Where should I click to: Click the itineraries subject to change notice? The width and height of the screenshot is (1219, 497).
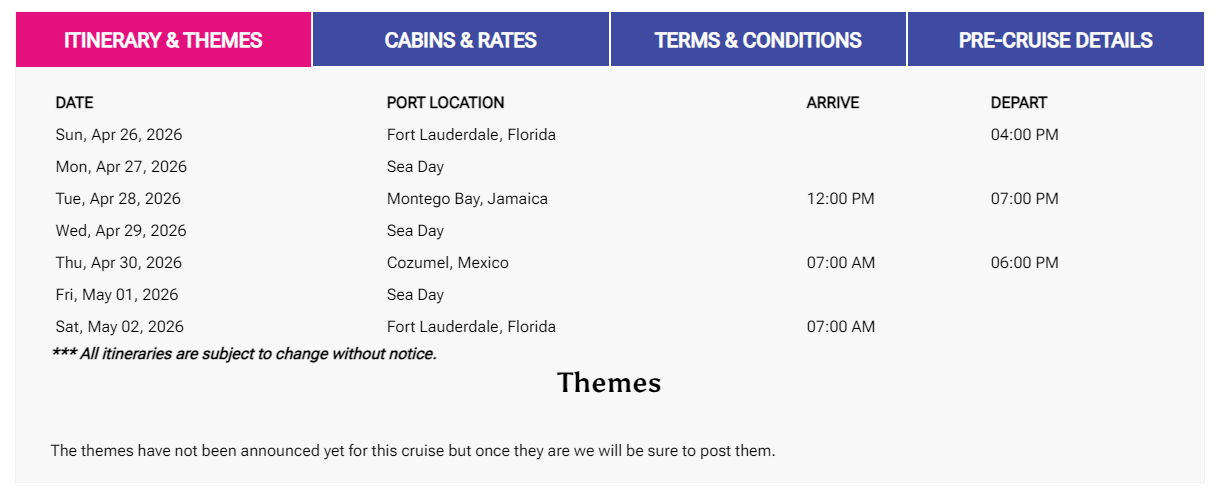(244, 354)
